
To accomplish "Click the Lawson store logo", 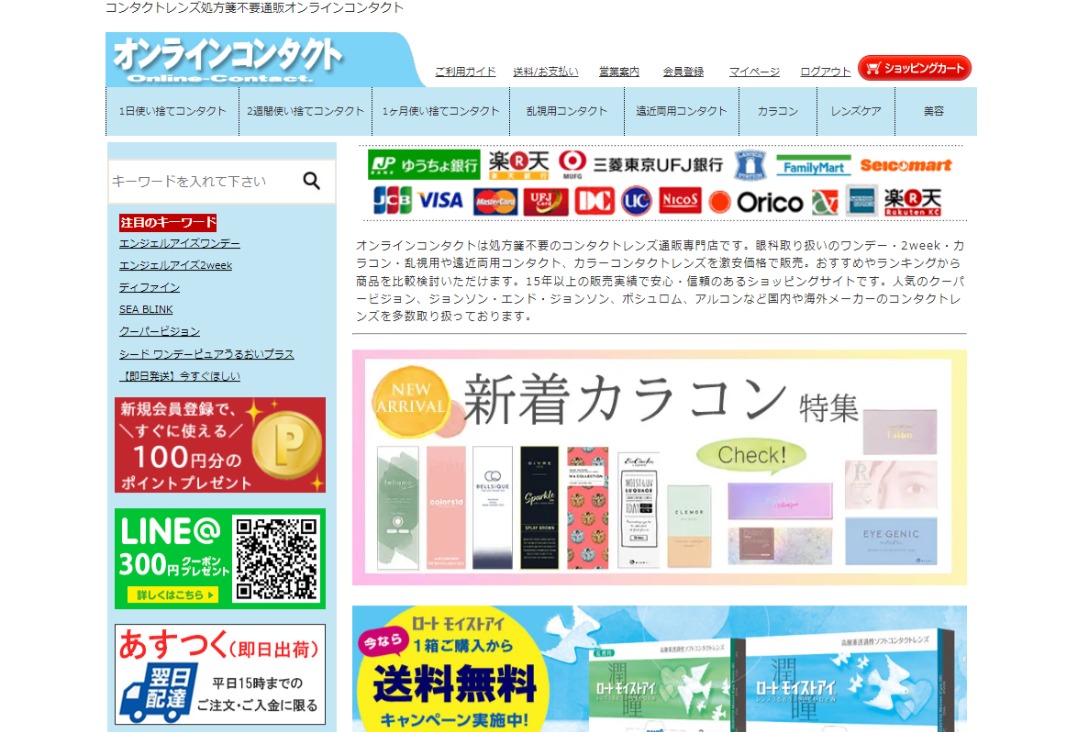I will point(750,165).
